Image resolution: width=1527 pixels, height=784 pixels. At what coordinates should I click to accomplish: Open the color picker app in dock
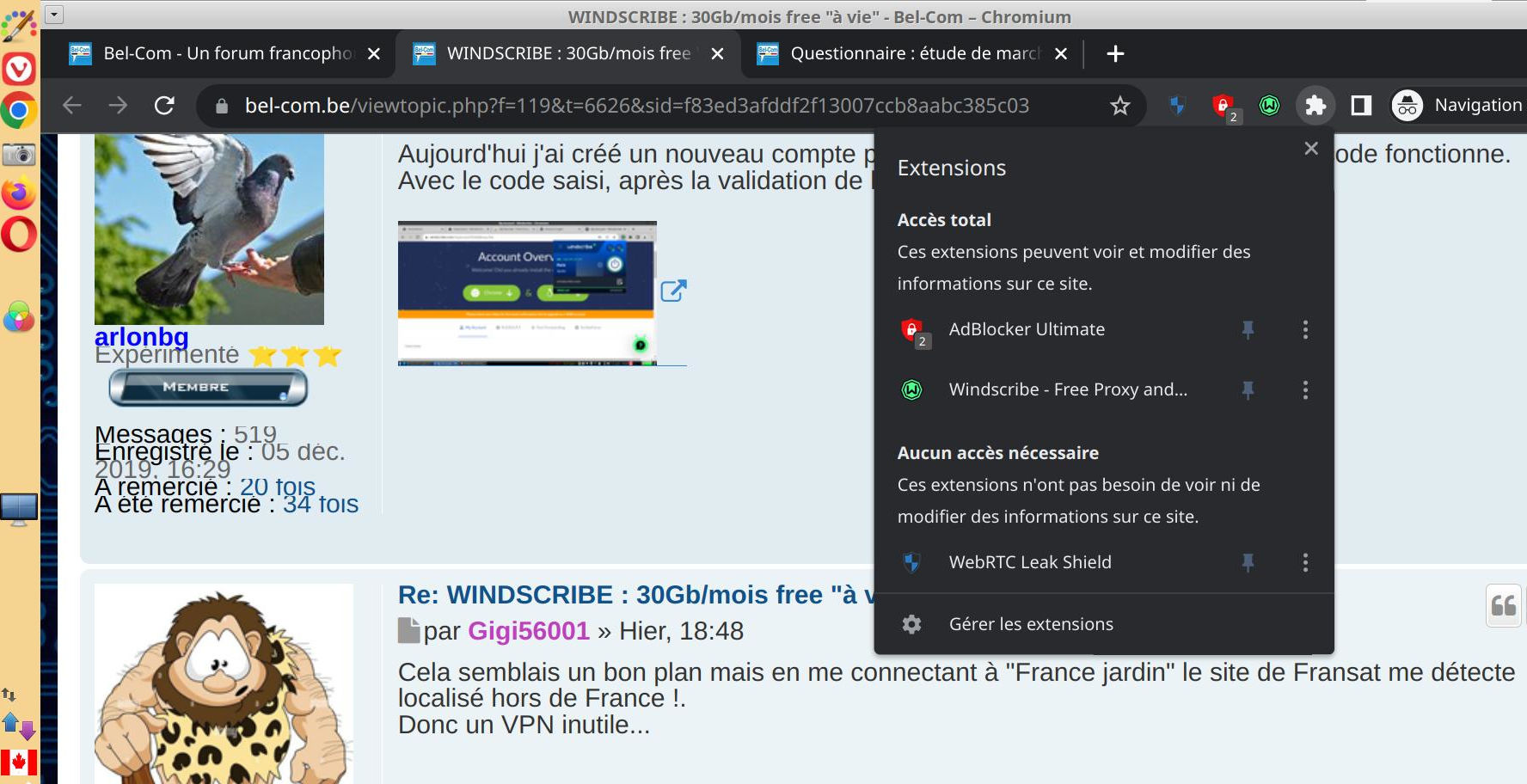(x=19, y=317)
